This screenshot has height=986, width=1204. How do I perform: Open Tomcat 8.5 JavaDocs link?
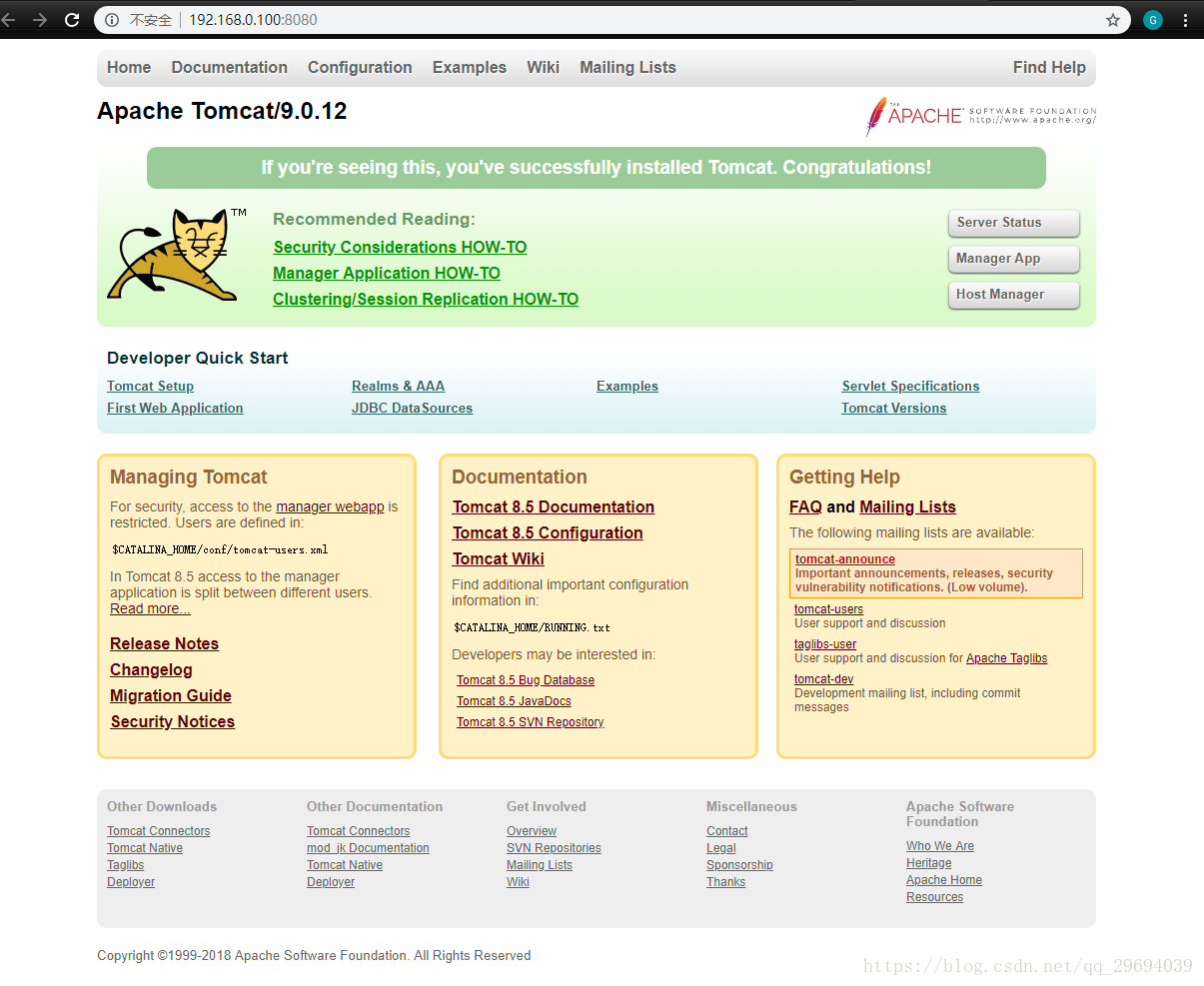point(514,701)
